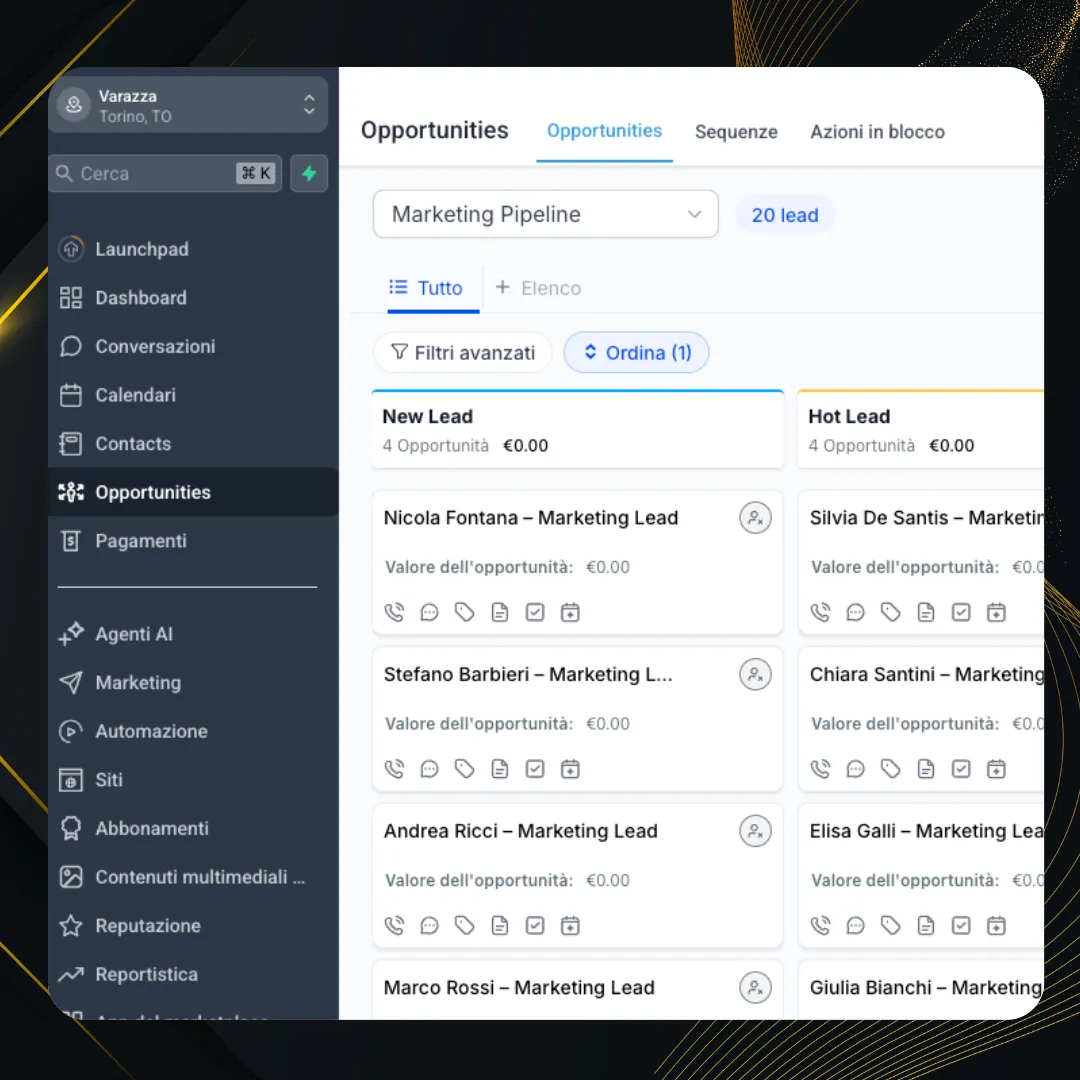This screenshot has height=1080, width=1080.
Task: Click the Cerca search field
Action: pos(165,173)
